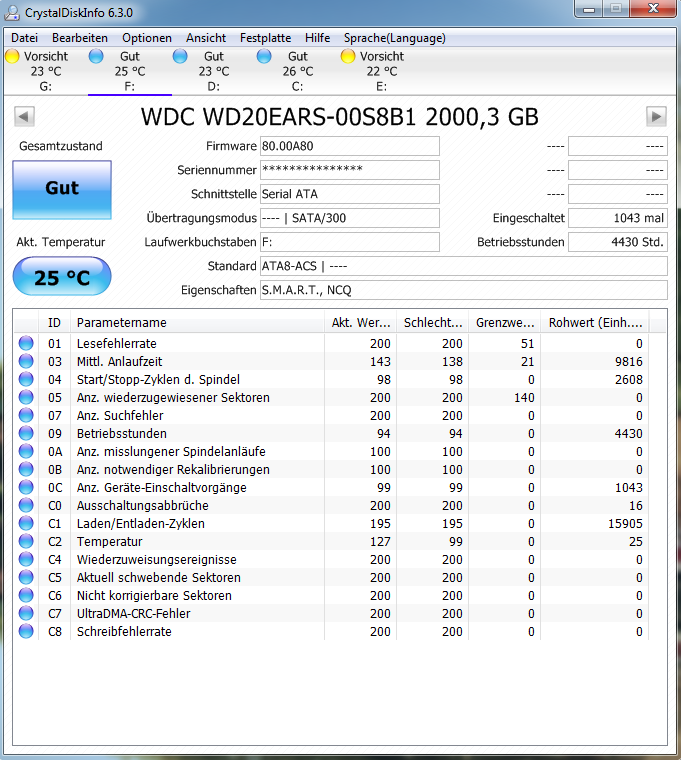Image resolution: width=681 pixels, height=760 pixels.
Task: Click the Übertragungsmodus field SATA/300
Action: coord(350,218)
